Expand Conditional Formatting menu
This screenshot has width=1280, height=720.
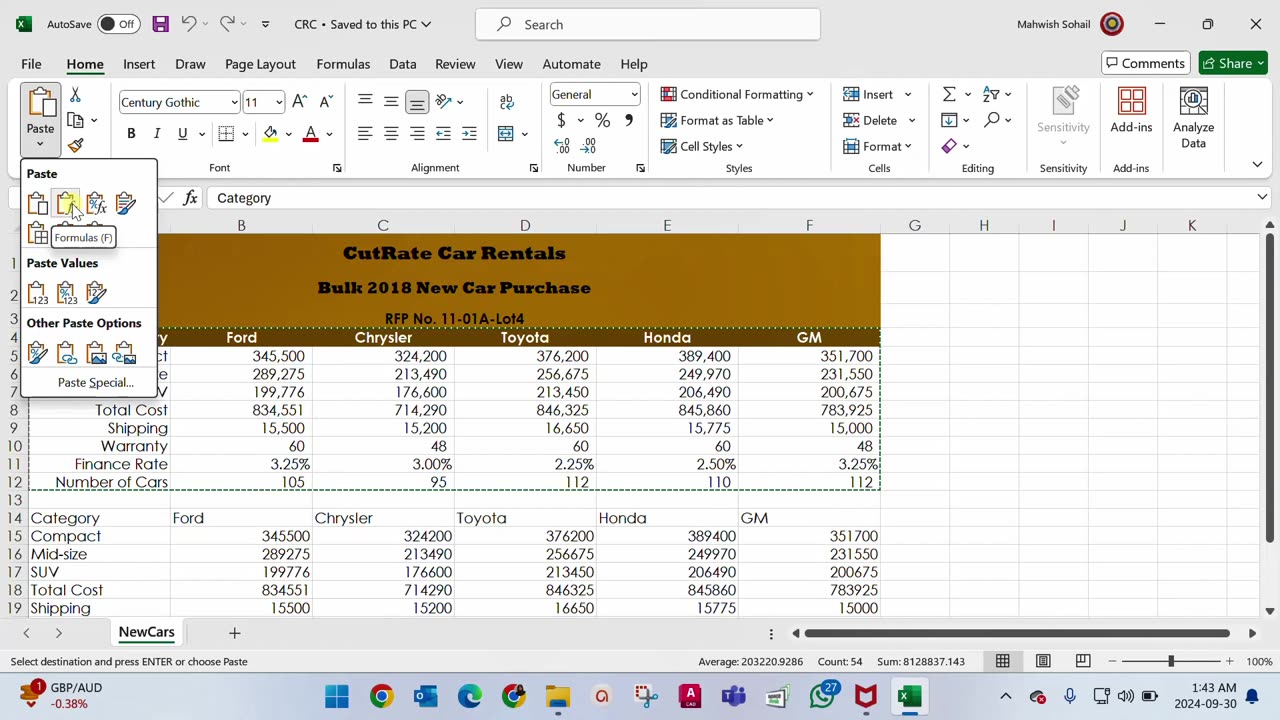click(x=737, y=94)
